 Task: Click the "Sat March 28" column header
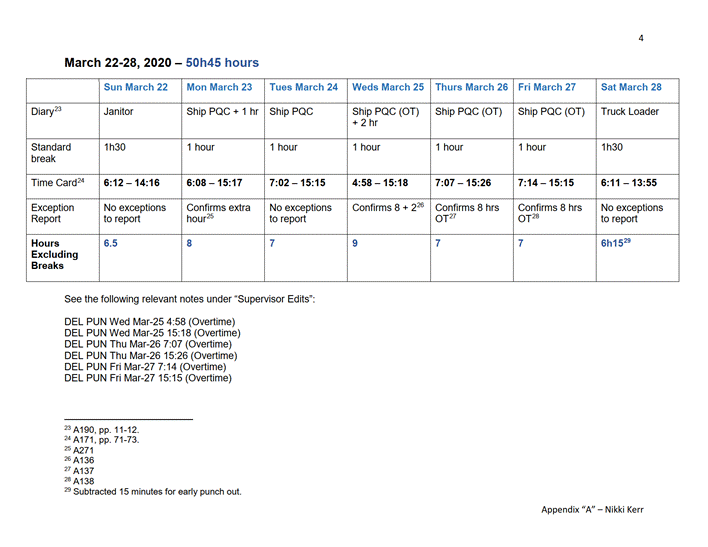[630, 87]
